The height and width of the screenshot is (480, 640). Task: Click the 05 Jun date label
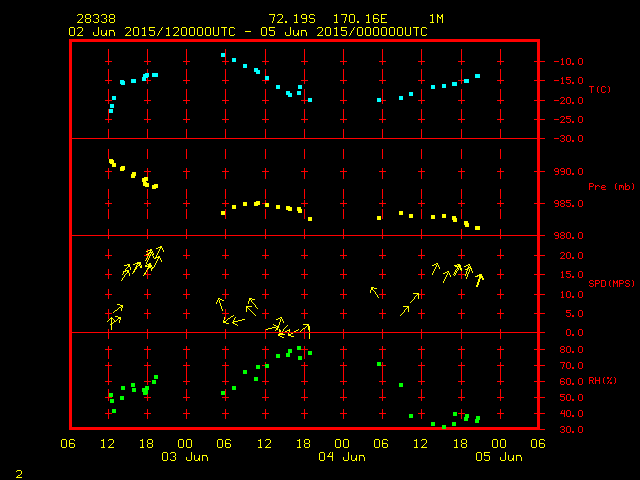497,457
